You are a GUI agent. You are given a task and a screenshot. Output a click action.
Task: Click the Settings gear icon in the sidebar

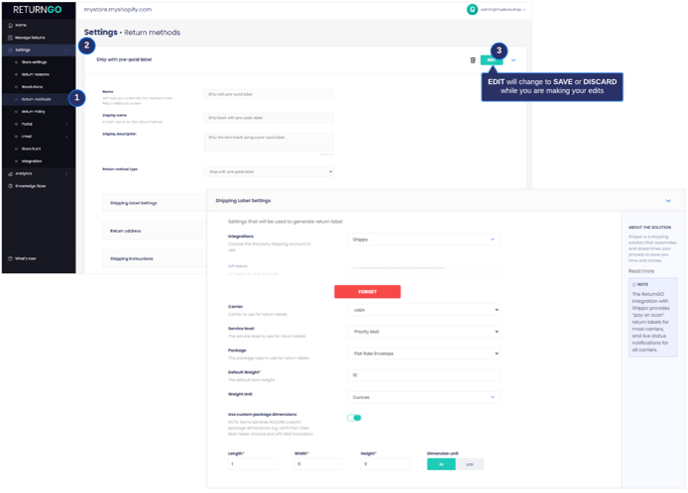11,50
